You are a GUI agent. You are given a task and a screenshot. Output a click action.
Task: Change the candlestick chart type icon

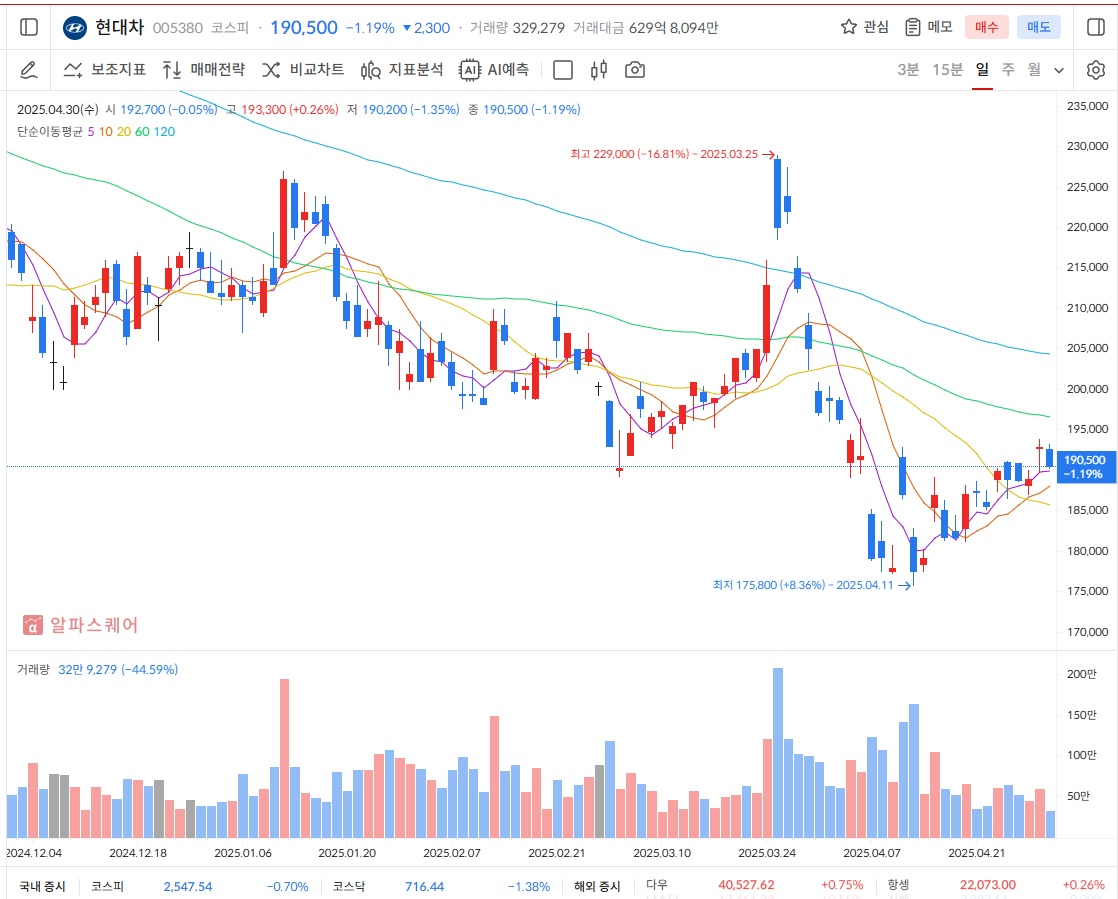[599, 70]
